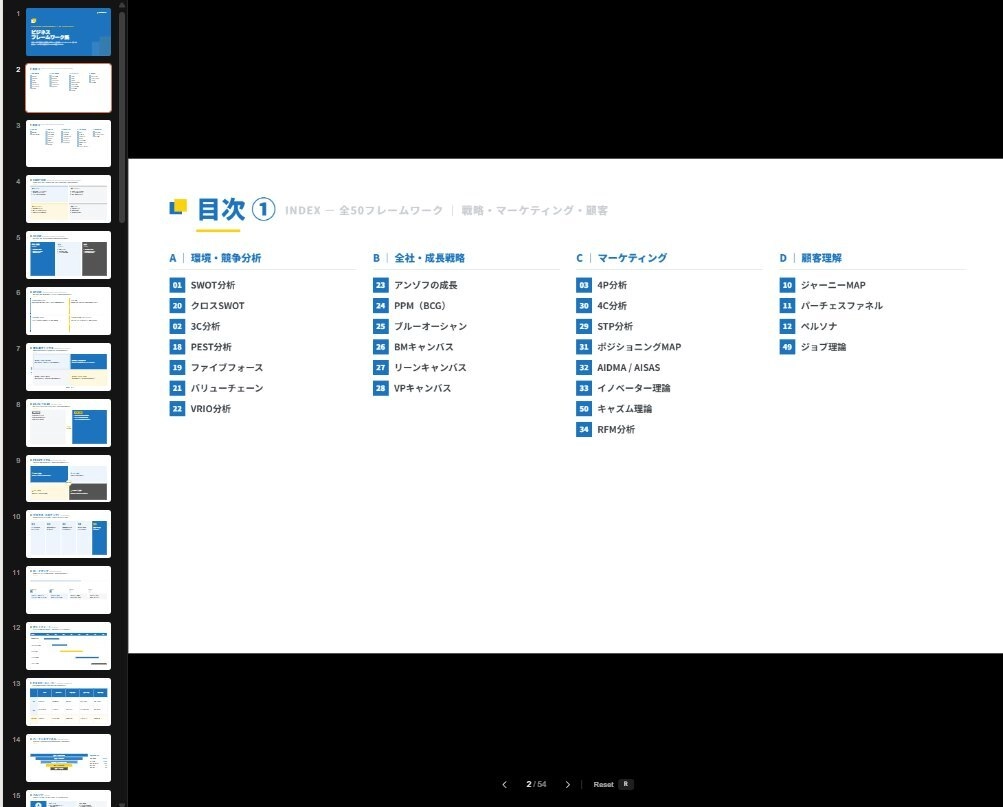Open slide 6 thumbnail
This screenshot has width=1003, height=807.
(x=68, y=311)
